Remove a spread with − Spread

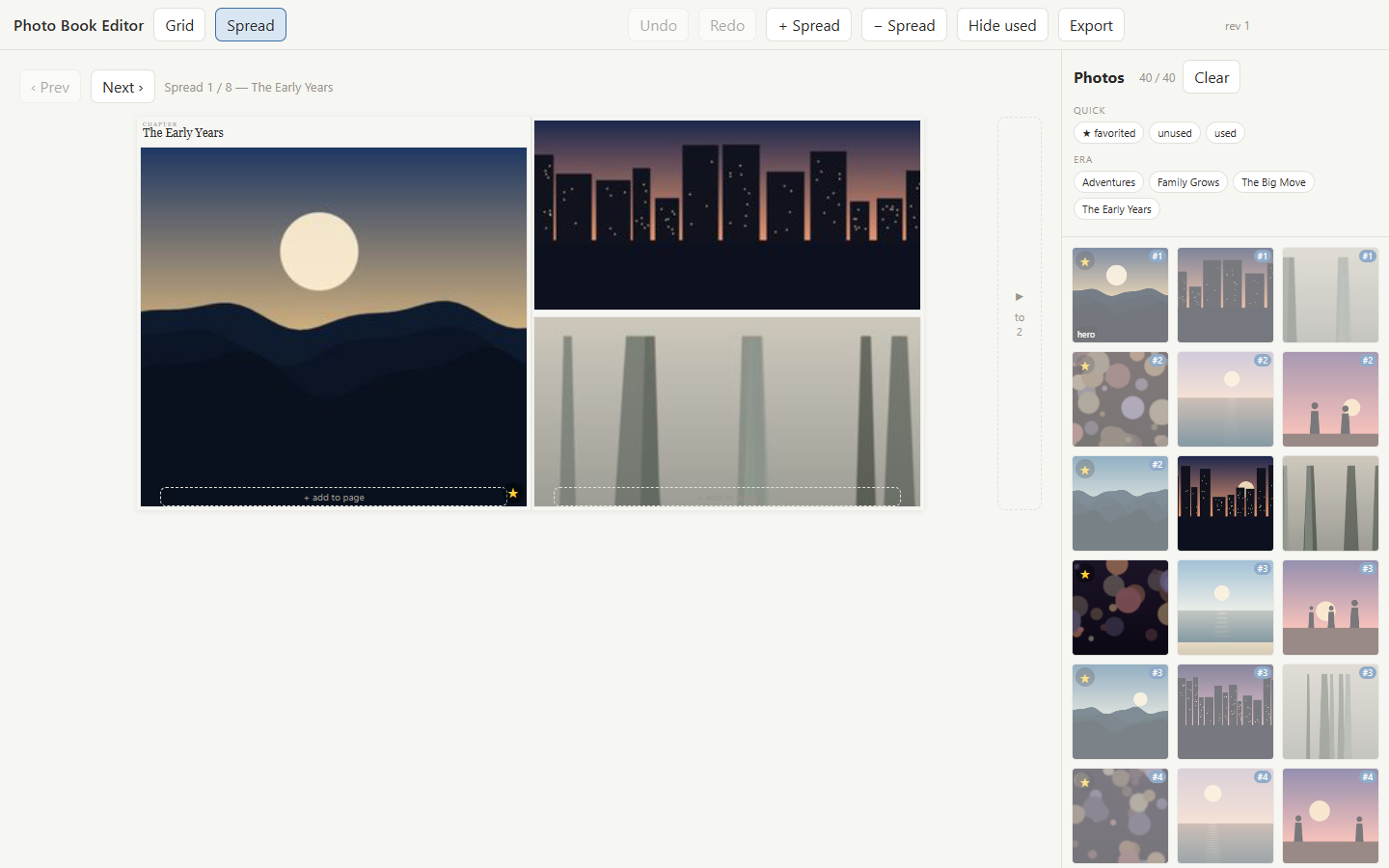click(904, 25)
